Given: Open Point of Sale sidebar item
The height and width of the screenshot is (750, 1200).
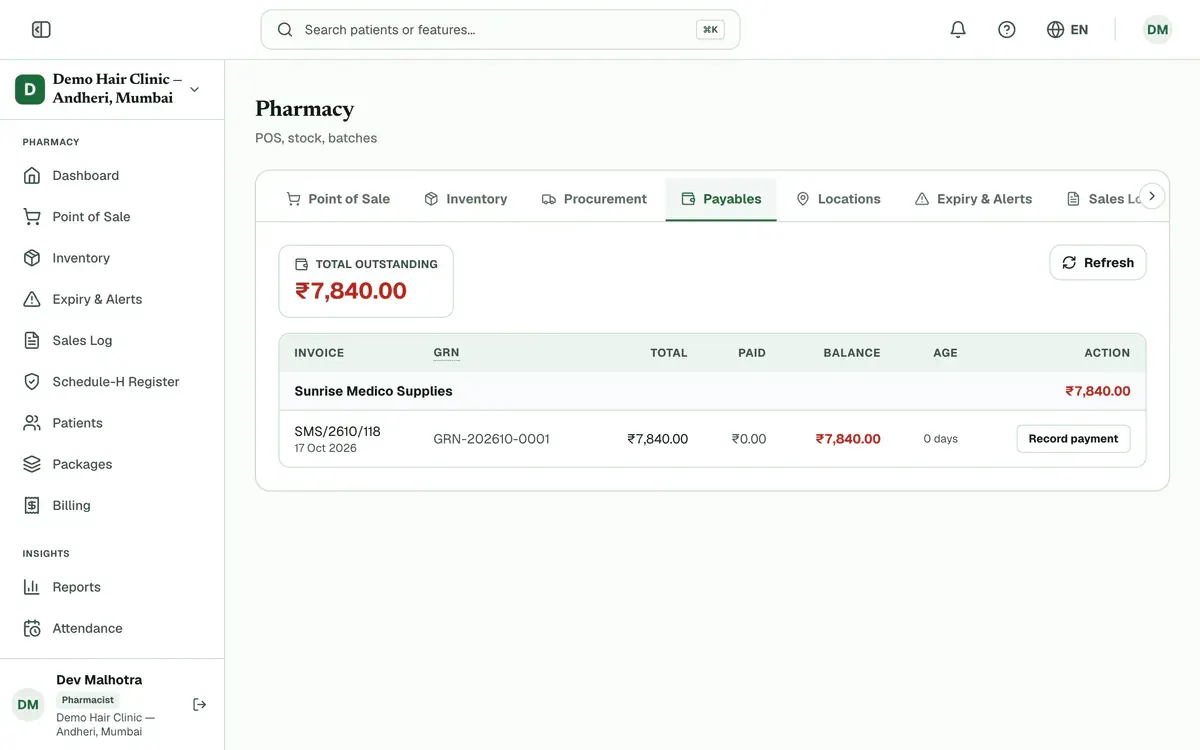Looking at the screenshot, I should click(x=112, y=217).
